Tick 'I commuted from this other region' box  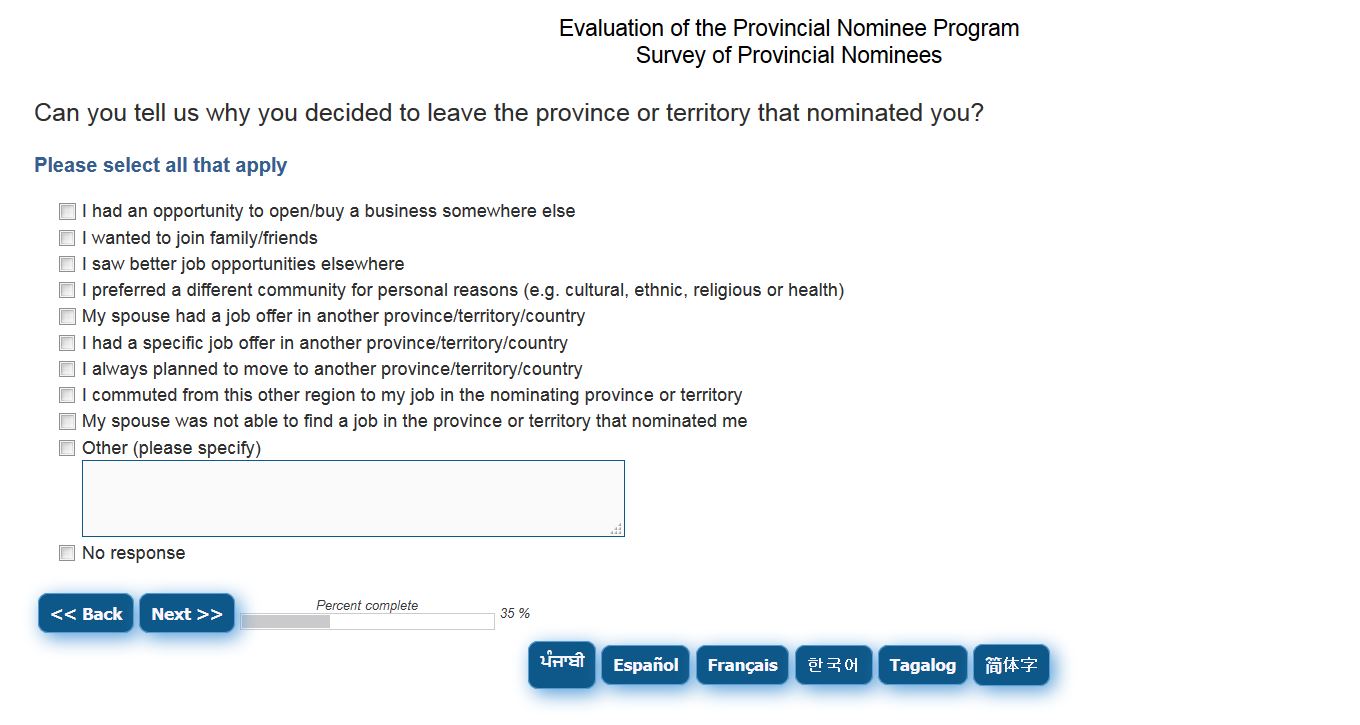[67, 395]
